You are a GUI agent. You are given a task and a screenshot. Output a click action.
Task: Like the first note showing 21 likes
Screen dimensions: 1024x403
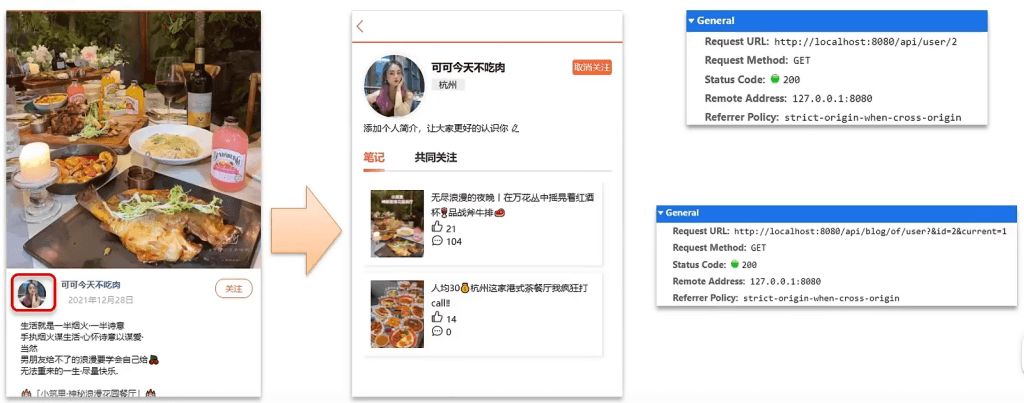[x=436, y=228]
